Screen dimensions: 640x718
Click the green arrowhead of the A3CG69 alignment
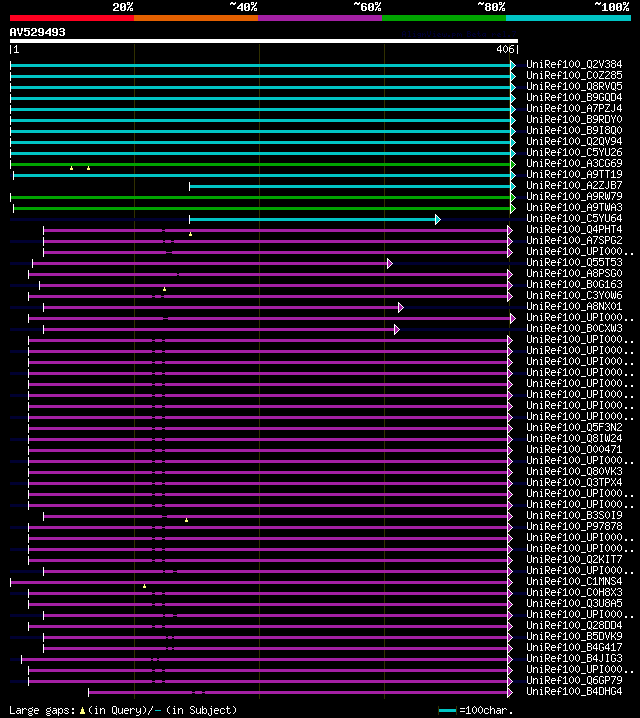pyautogui.click(x=513, y=164)
